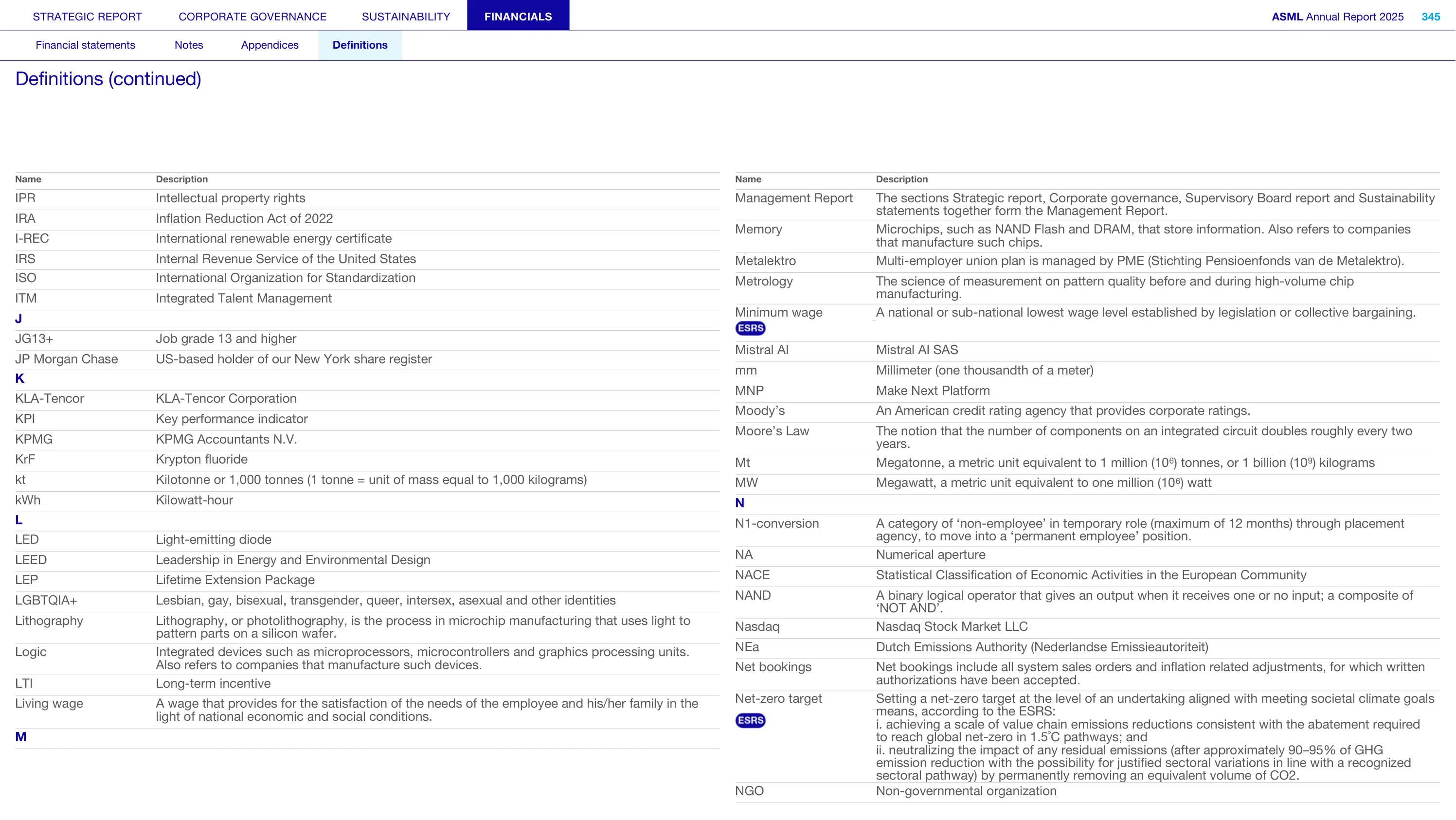1456x820 pixels.
Task: Click the ESRS badge under Minimum wage
Action: tap(750, 328)
